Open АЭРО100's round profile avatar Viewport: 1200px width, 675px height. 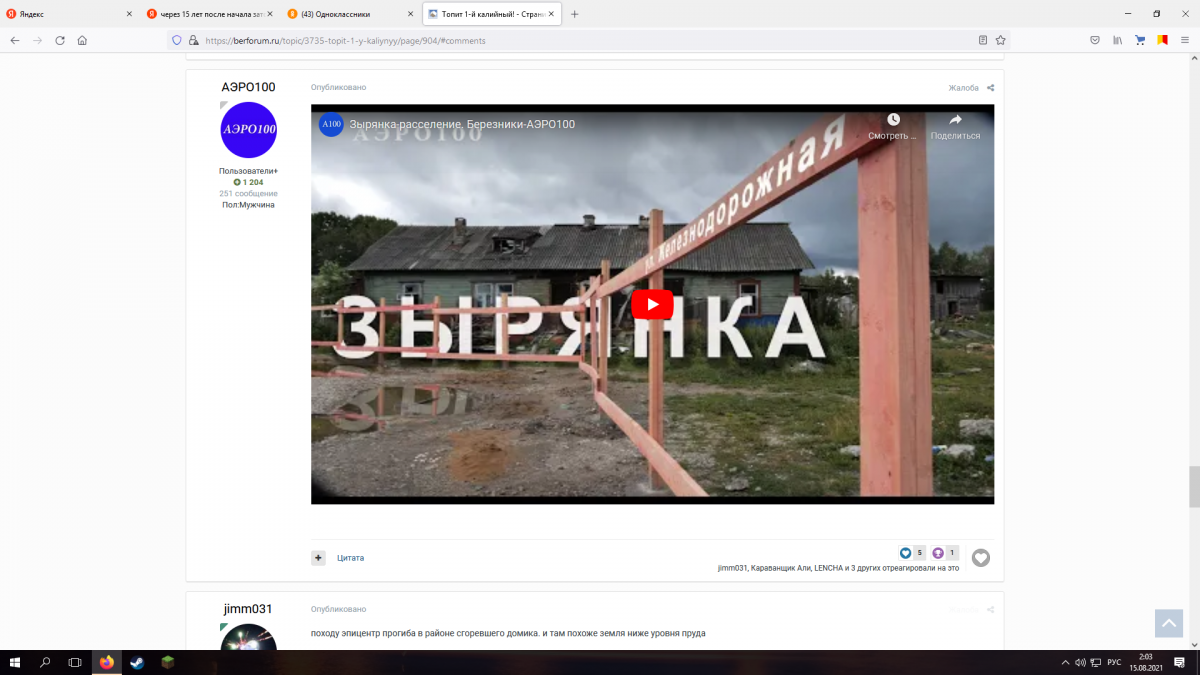(x=248, y=130)
